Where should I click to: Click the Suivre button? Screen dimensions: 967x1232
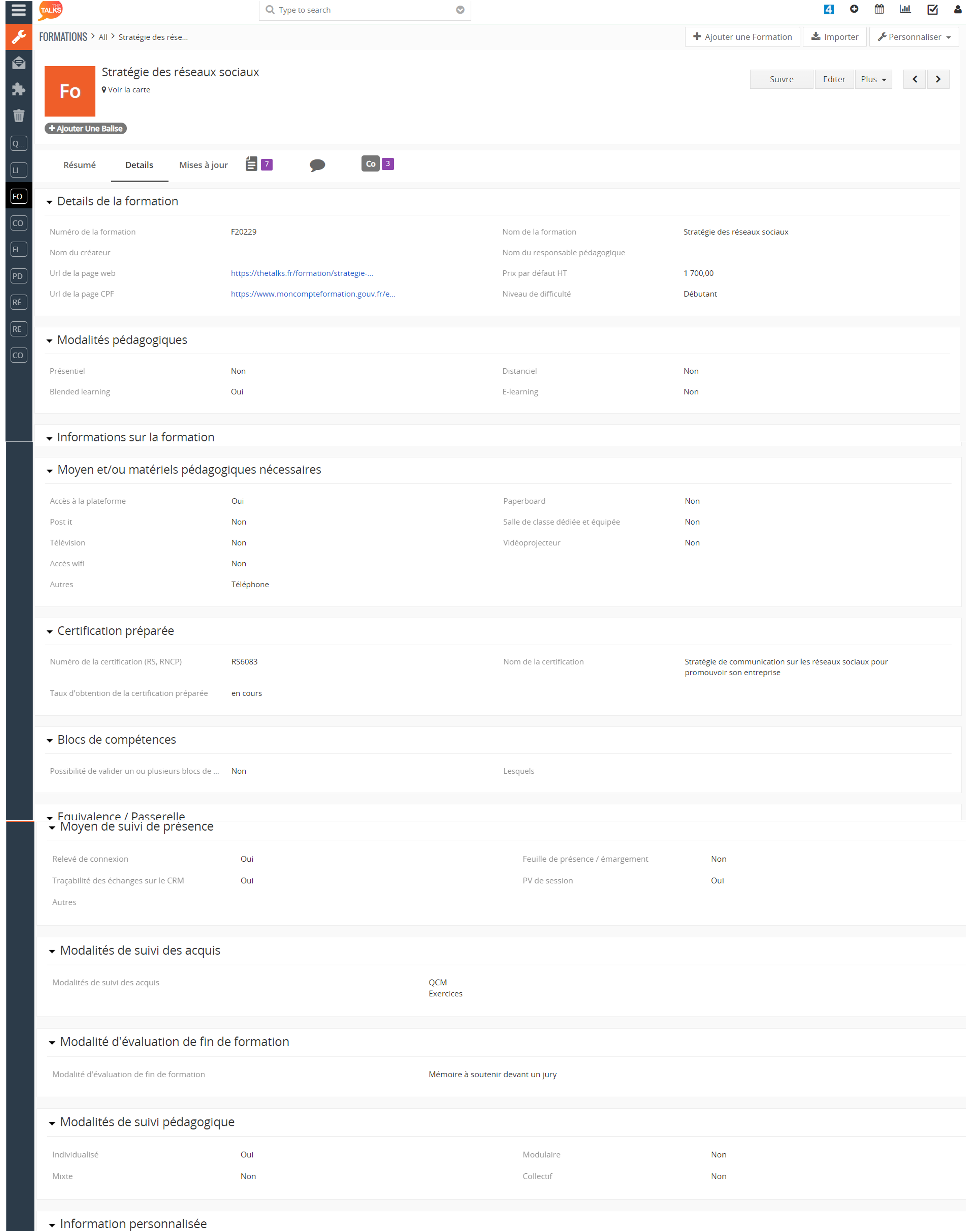[781, 79]
